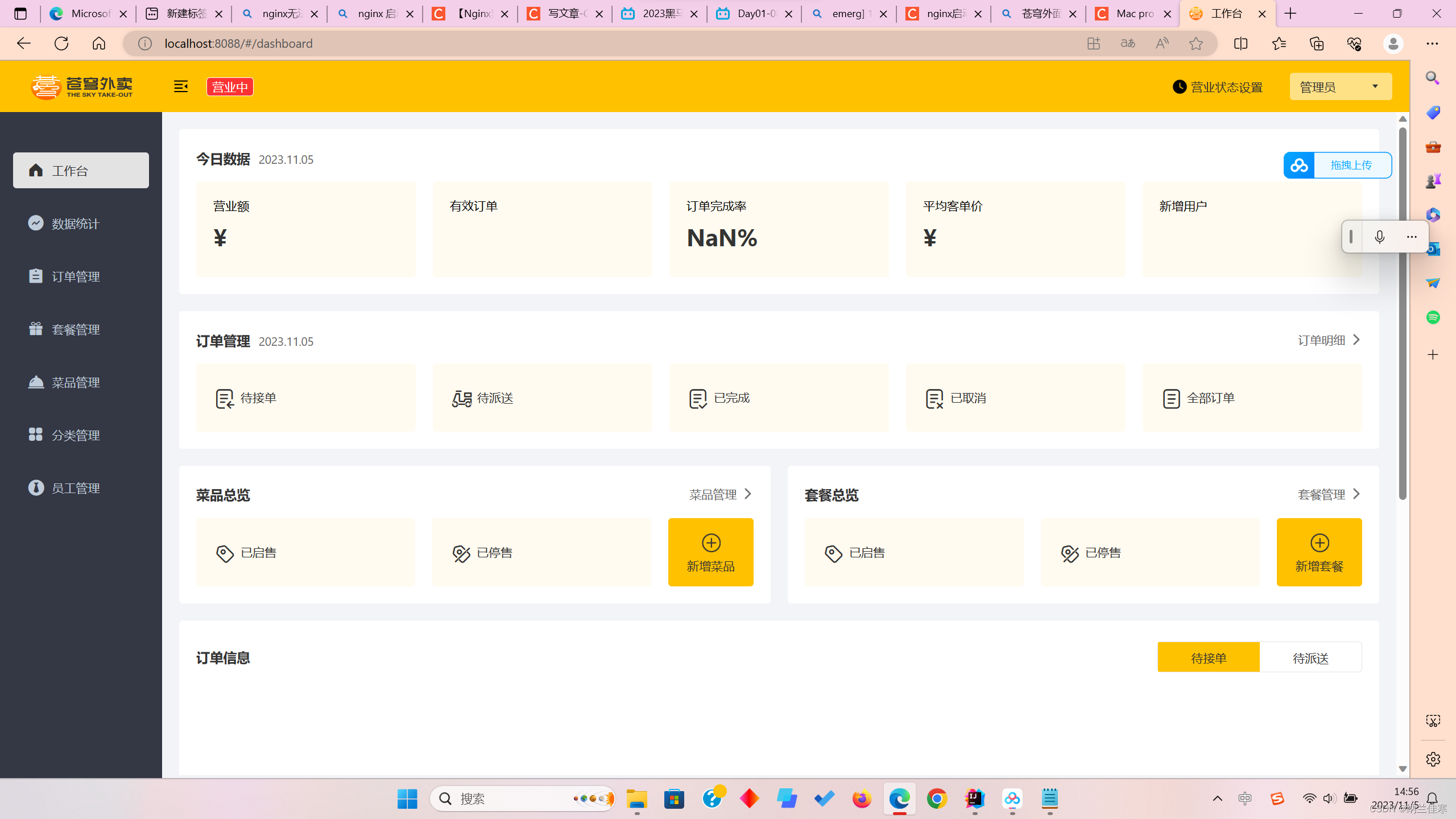The width and height of the screenshot is (1456, 819).
Task: Collapse the sidebar using the menu icon
Action: 181,86
